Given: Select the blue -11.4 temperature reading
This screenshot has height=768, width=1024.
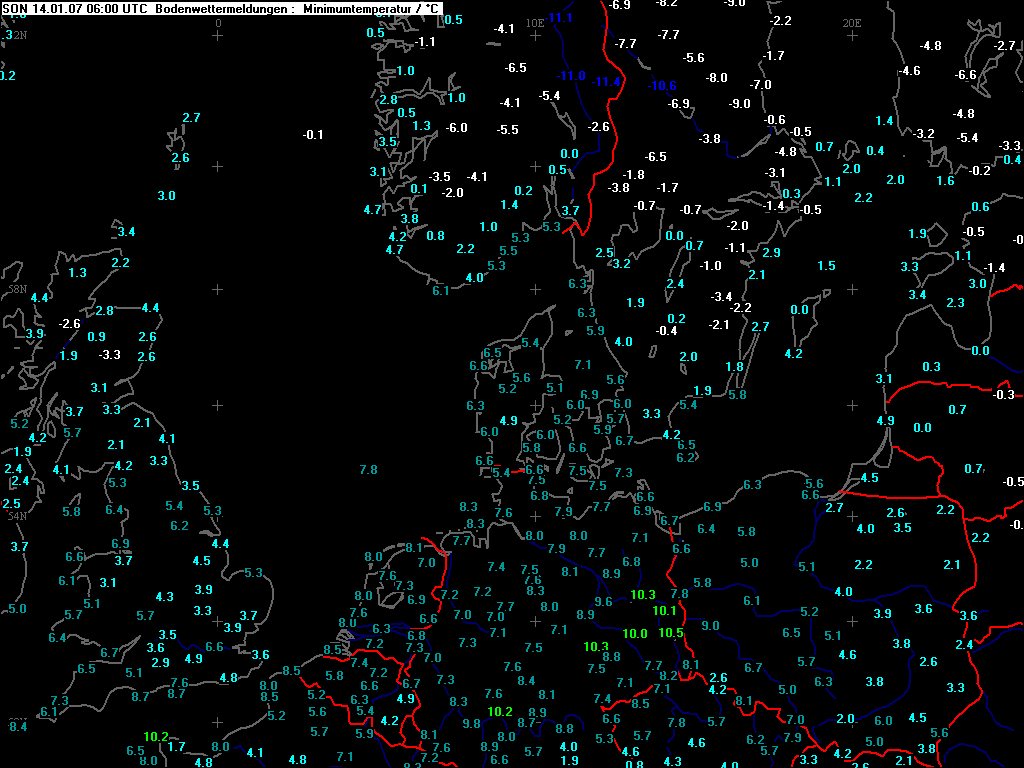Looking at the screenshot, I should (x=606, y=82).
